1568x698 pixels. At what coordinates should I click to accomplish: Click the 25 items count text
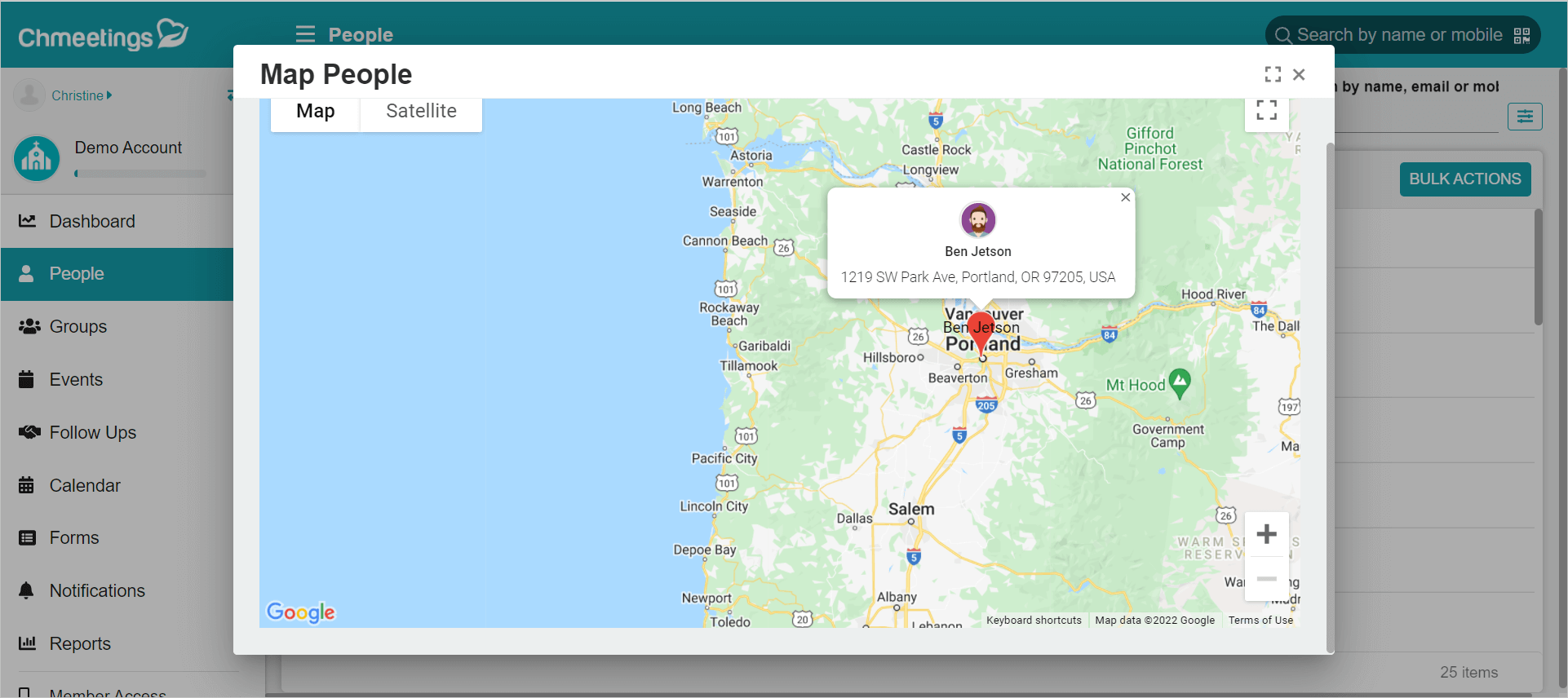click(x=1468, y=673)
